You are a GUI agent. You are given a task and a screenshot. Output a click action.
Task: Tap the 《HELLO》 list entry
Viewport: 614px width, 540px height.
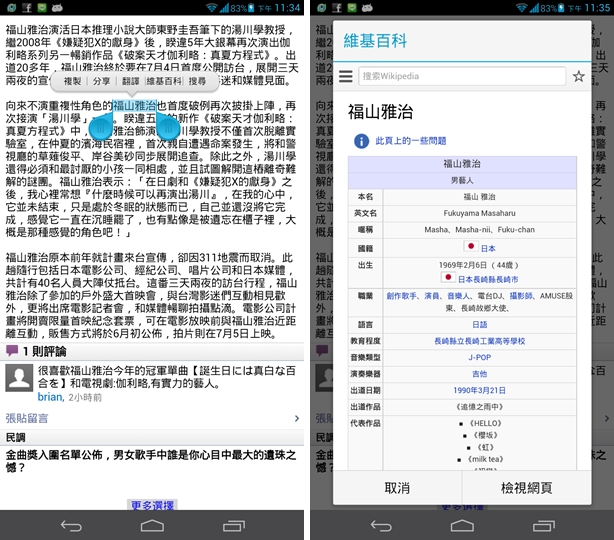tap(486, 423)
